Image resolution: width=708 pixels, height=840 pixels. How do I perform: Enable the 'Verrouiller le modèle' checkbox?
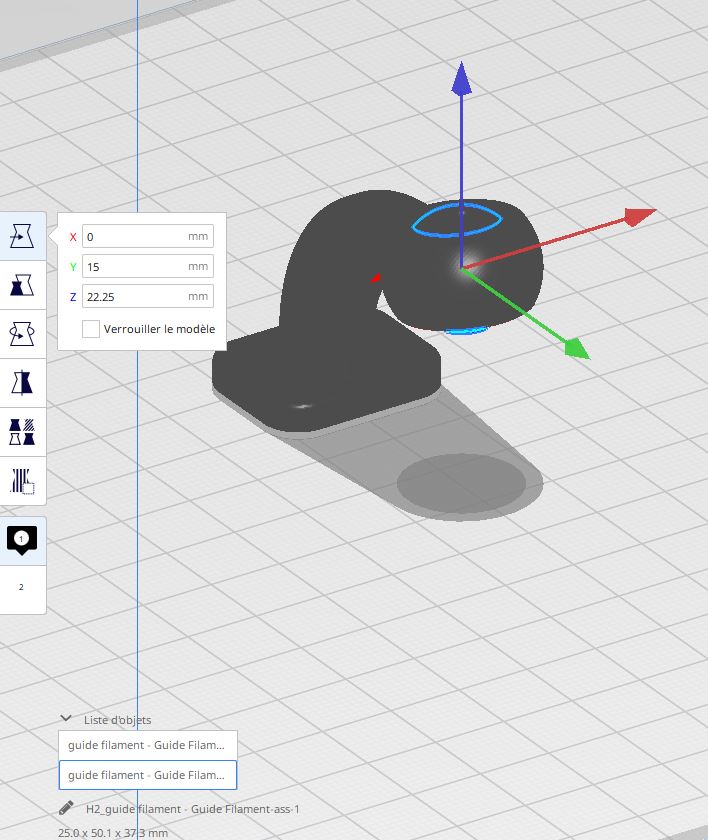click(91, 329)
